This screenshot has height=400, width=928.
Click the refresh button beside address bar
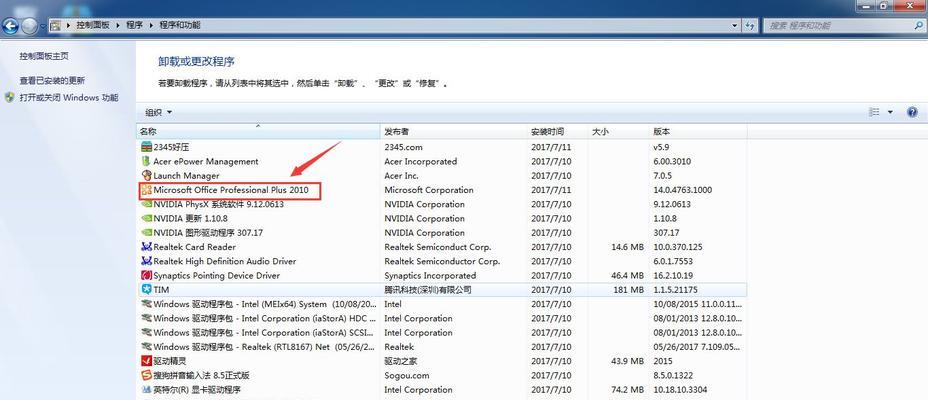(750, 25)
